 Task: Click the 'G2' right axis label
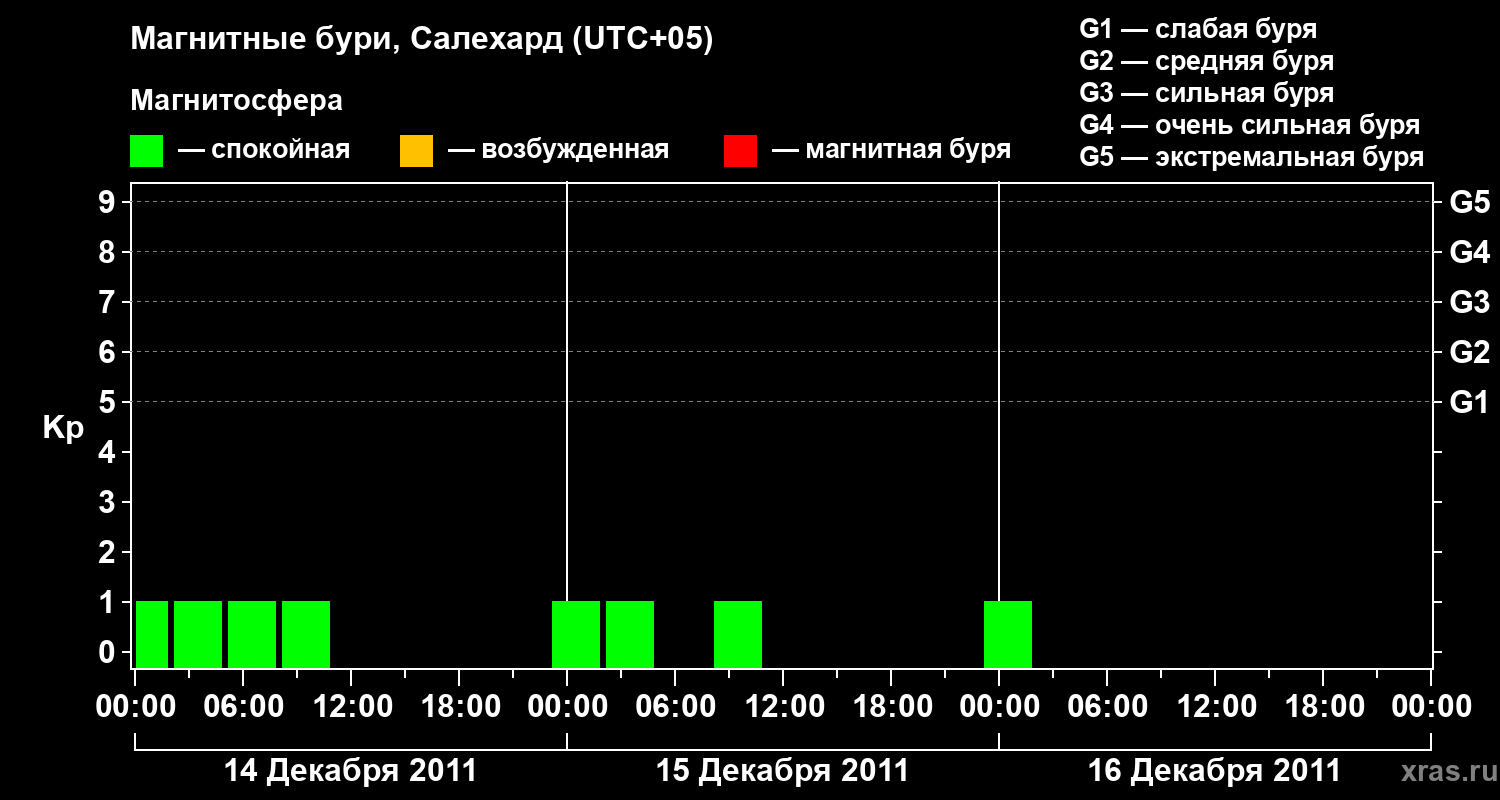pyautogui.click(x=1469, y=353)
